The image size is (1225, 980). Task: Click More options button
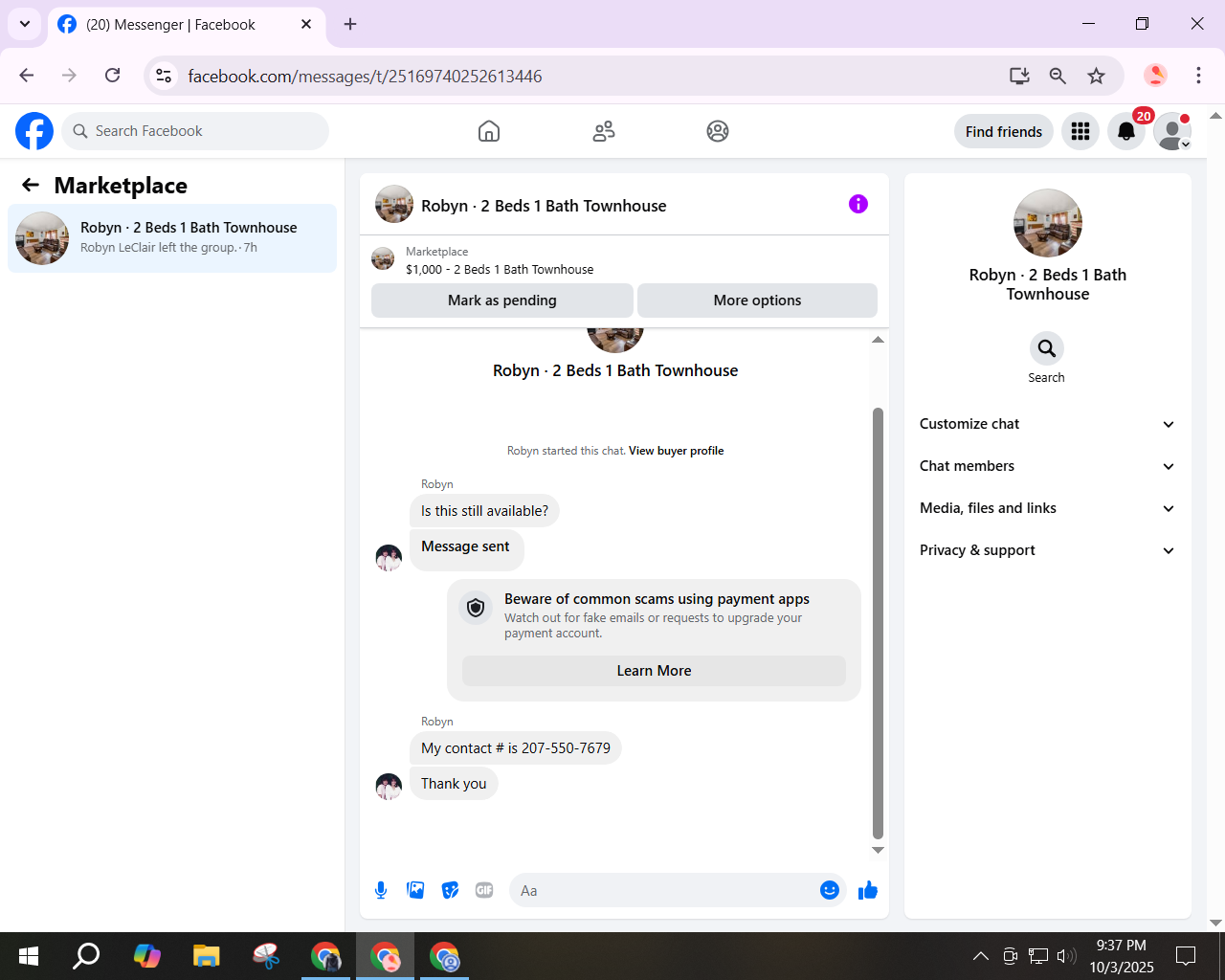[x=757, y=301]
